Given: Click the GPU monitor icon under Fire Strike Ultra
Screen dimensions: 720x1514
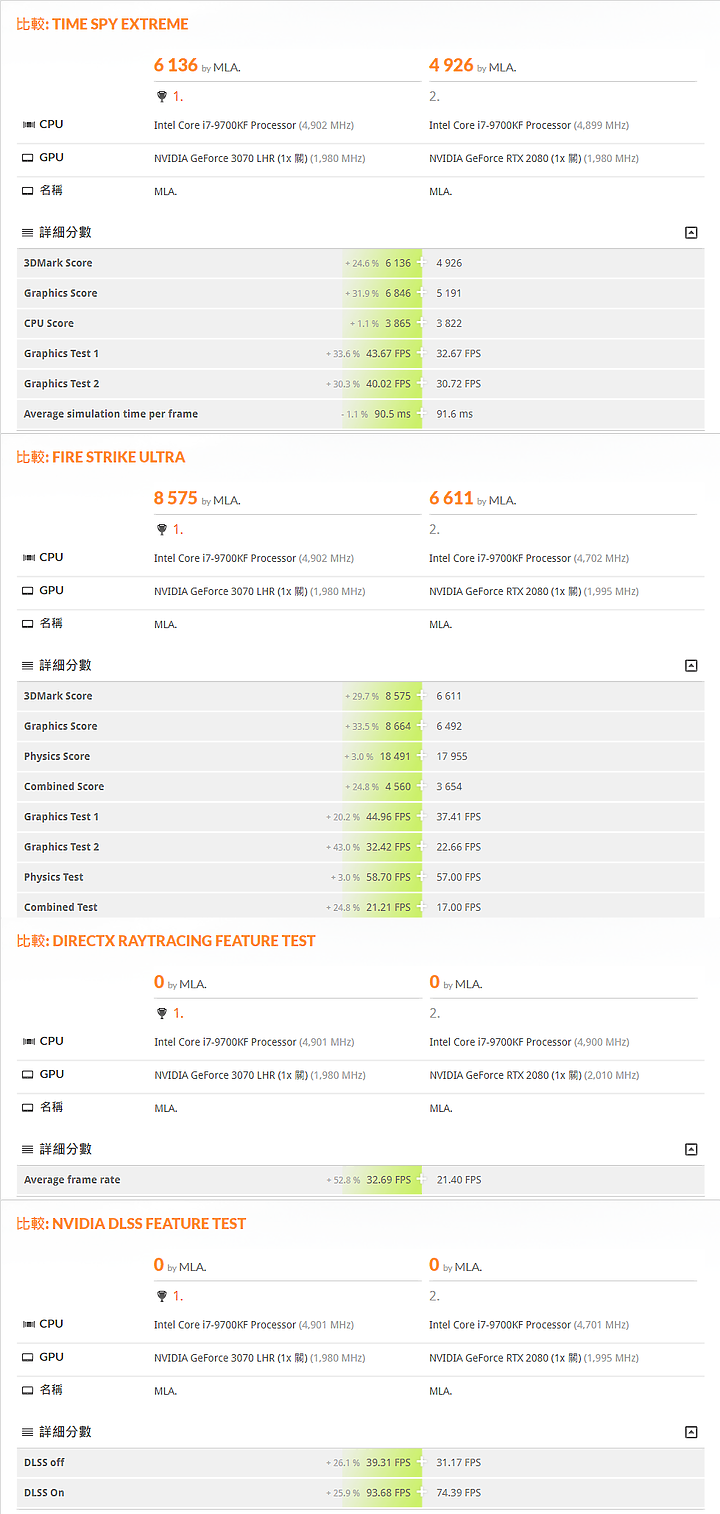Looking at the screenshot, I should pos(28,591).
